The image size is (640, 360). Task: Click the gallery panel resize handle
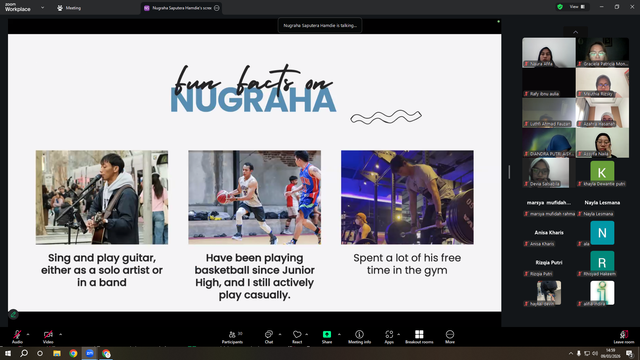509,172
